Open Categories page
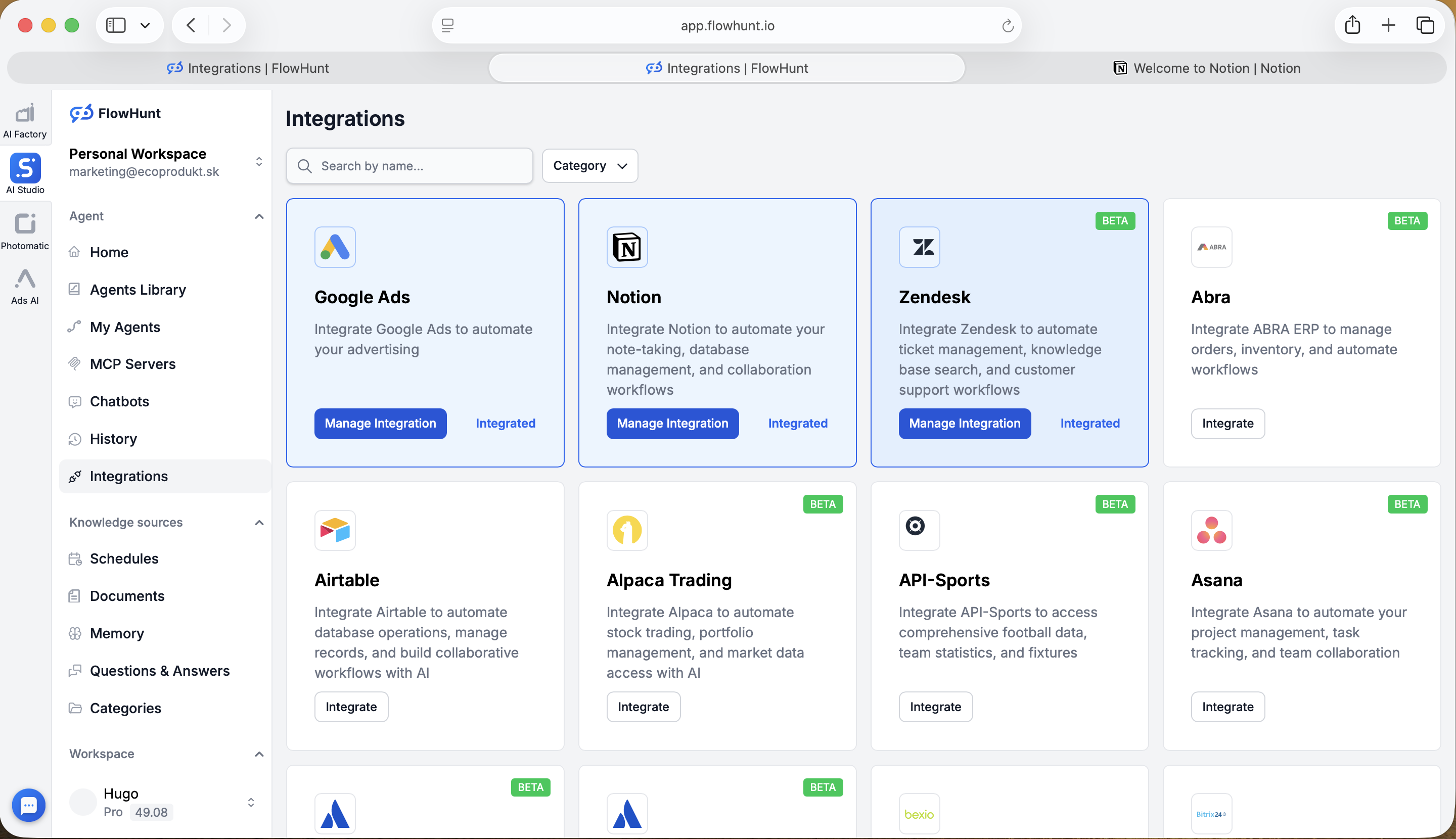1456x839 pixels. 164,709
